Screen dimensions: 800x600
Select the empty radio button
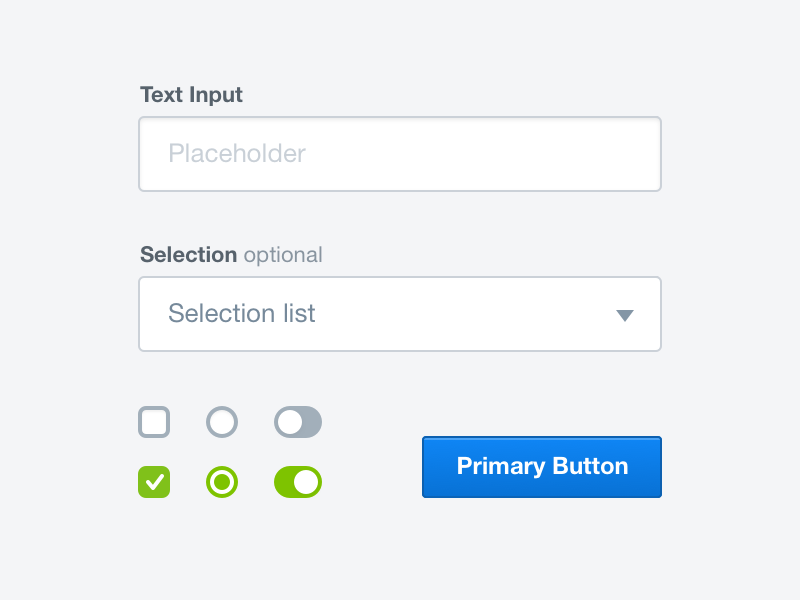222,421
